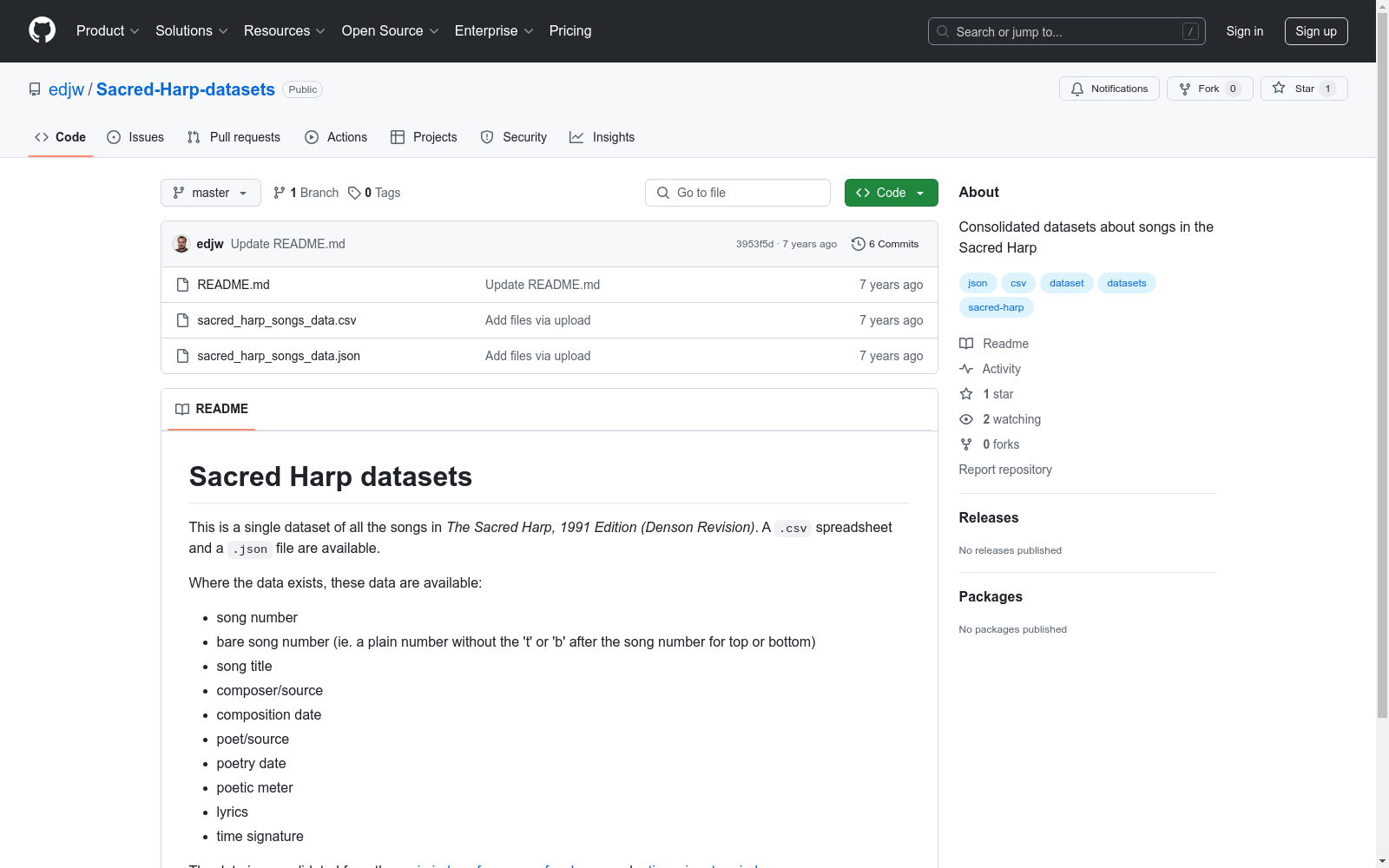Click the tag icon beside 0 Tags
Screen dimensions: 1389x868
click(354, 193)
